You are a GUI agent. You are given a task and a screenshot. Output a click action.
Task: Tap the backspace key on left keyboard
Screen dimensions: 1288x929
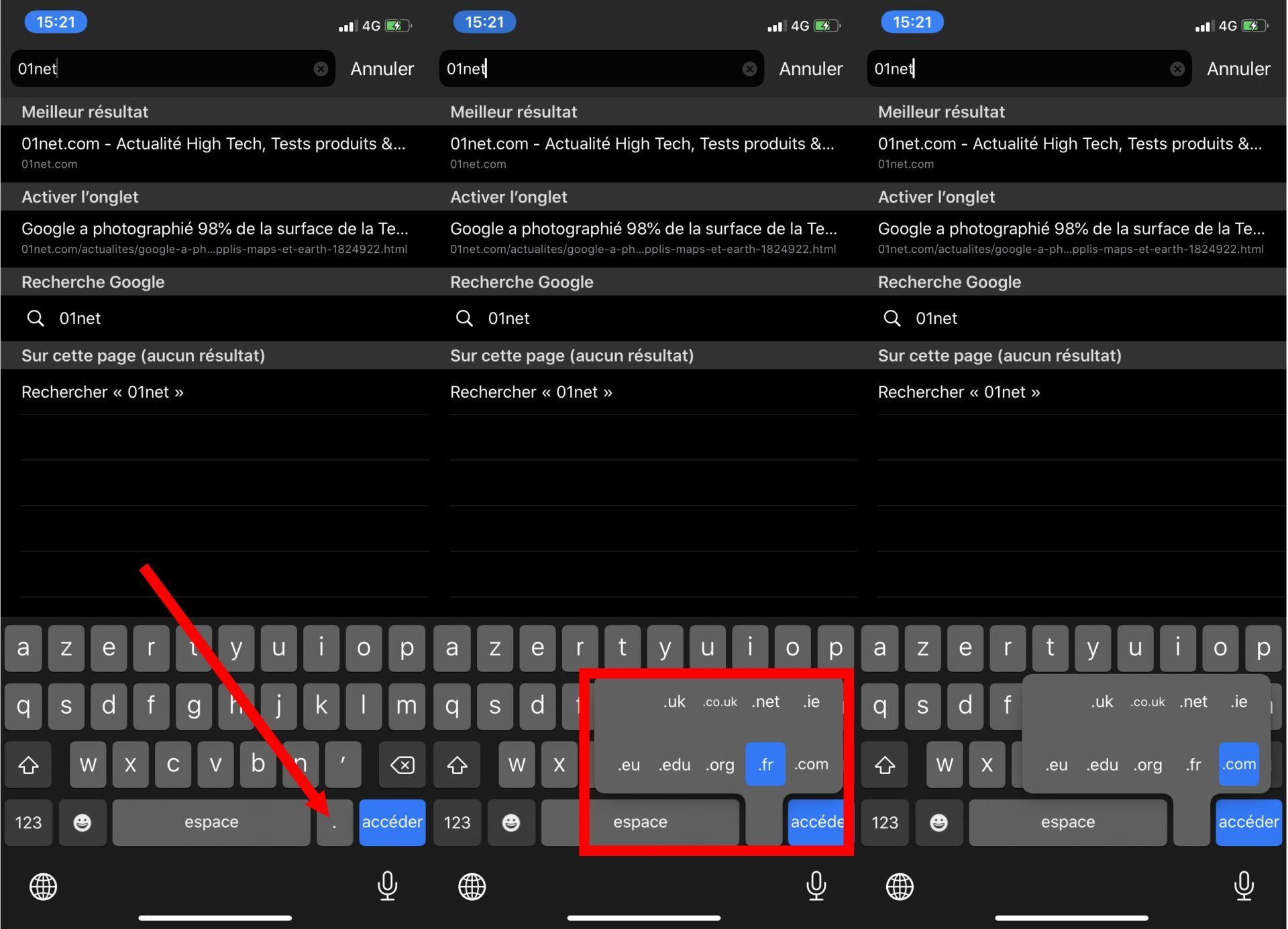coord(402,765)
